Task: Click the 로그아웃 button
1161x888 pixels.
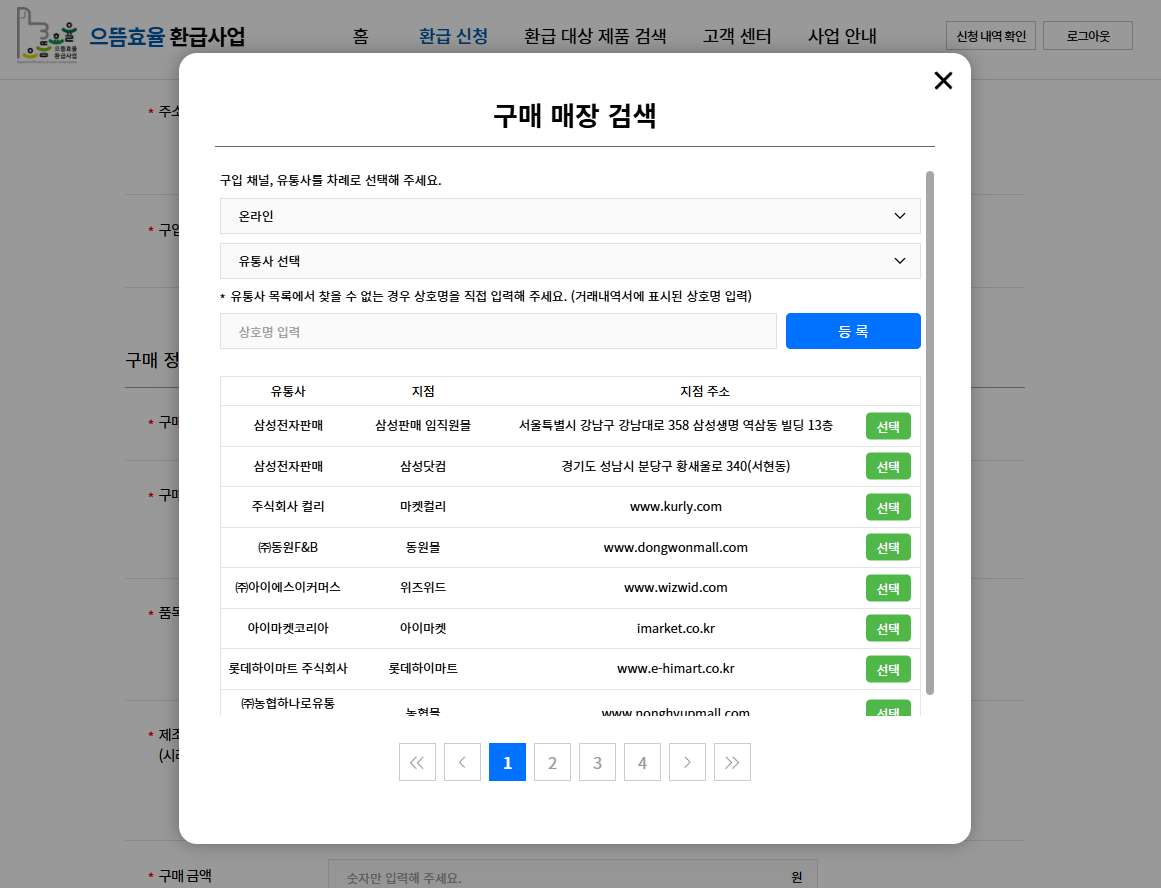Action: coord(1088,36)
